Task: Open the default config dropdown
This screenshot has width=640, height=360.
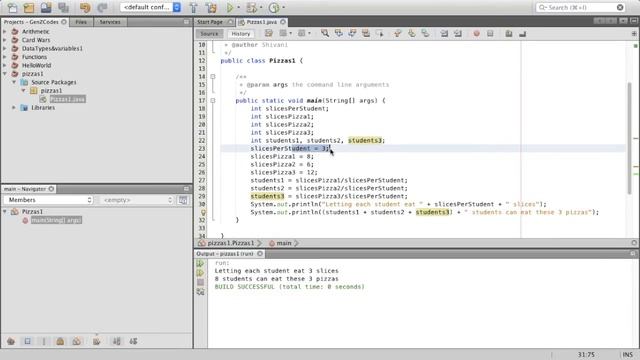Action: 151,7
